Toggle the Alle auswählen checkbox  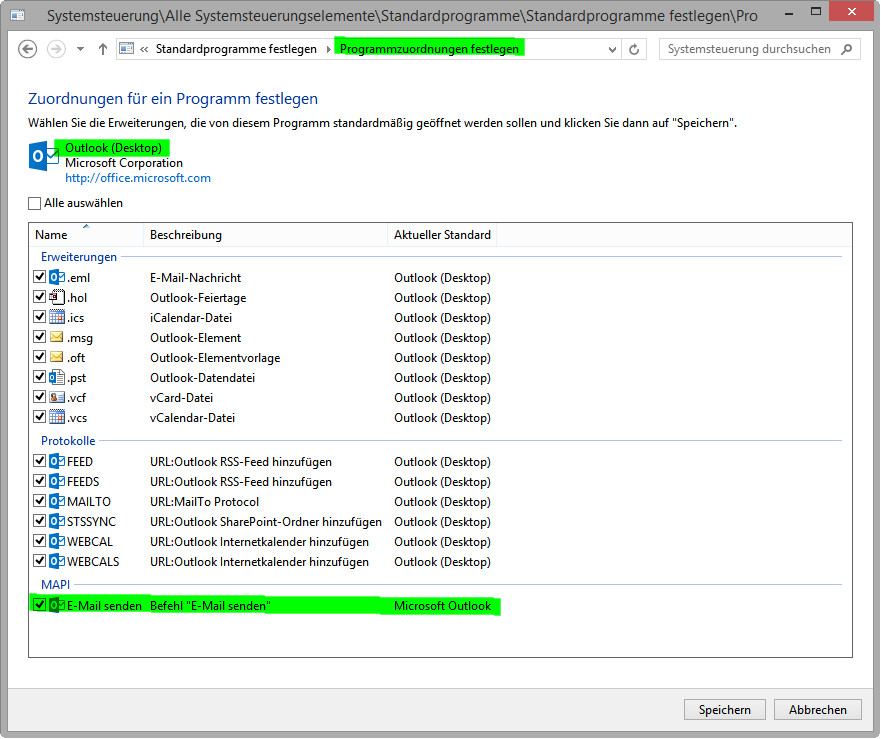tap(35, 203)
